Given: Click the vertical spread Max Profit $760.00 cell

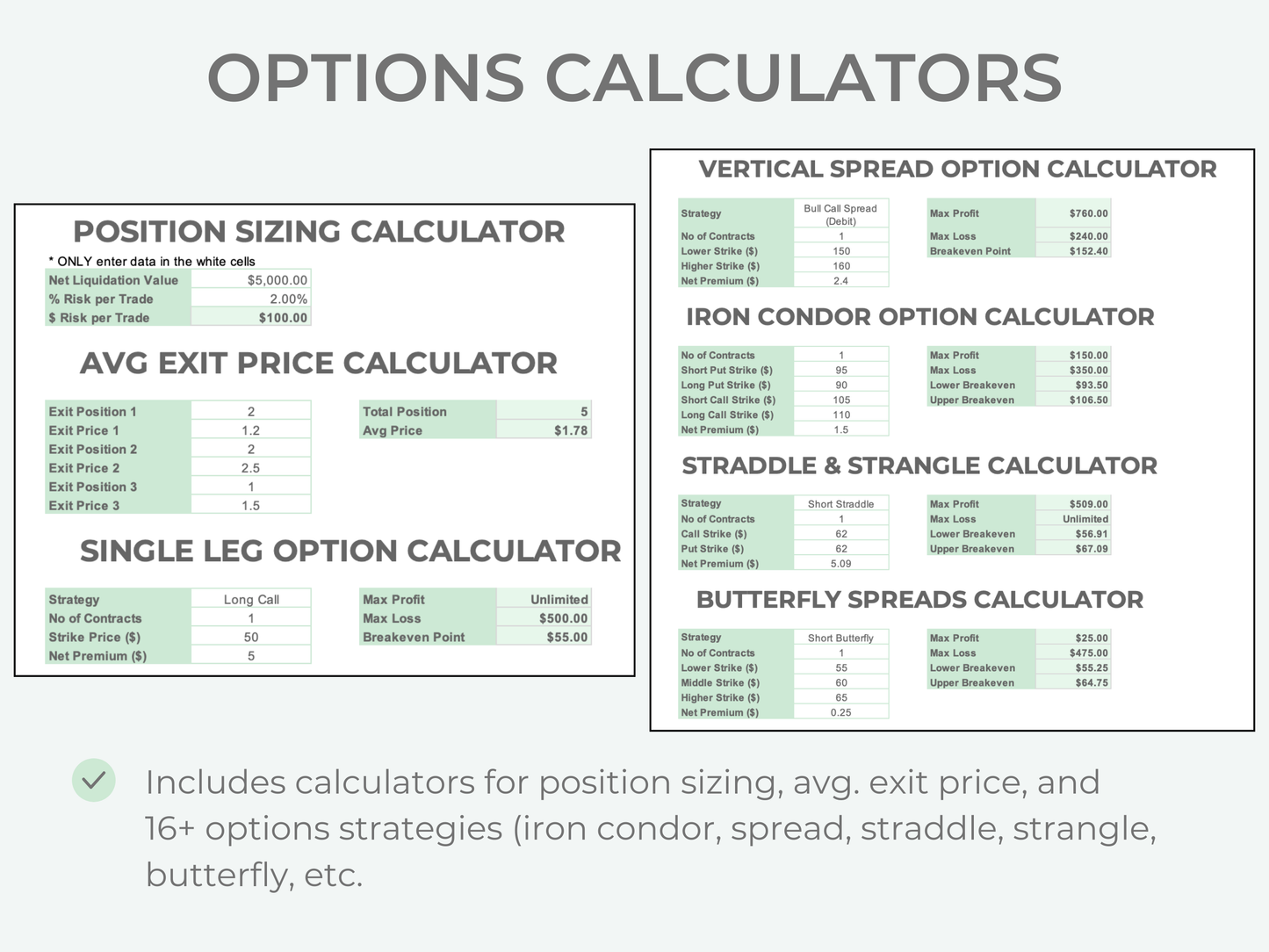Looking at the screenshot, I should point(1073,213).
